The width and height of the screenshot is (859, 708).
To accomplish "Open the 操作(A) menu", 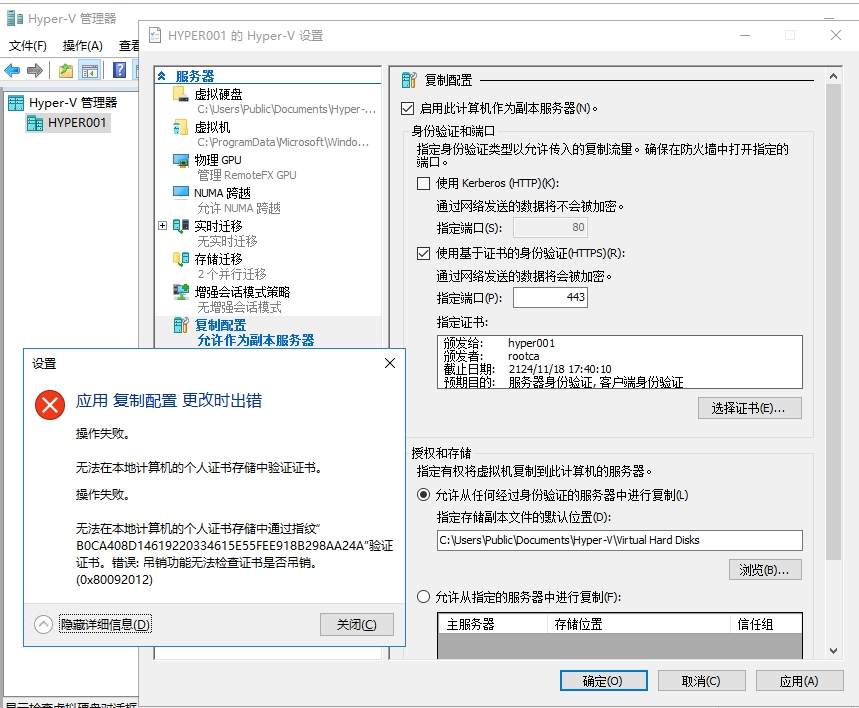I will (x=83, y=45).
